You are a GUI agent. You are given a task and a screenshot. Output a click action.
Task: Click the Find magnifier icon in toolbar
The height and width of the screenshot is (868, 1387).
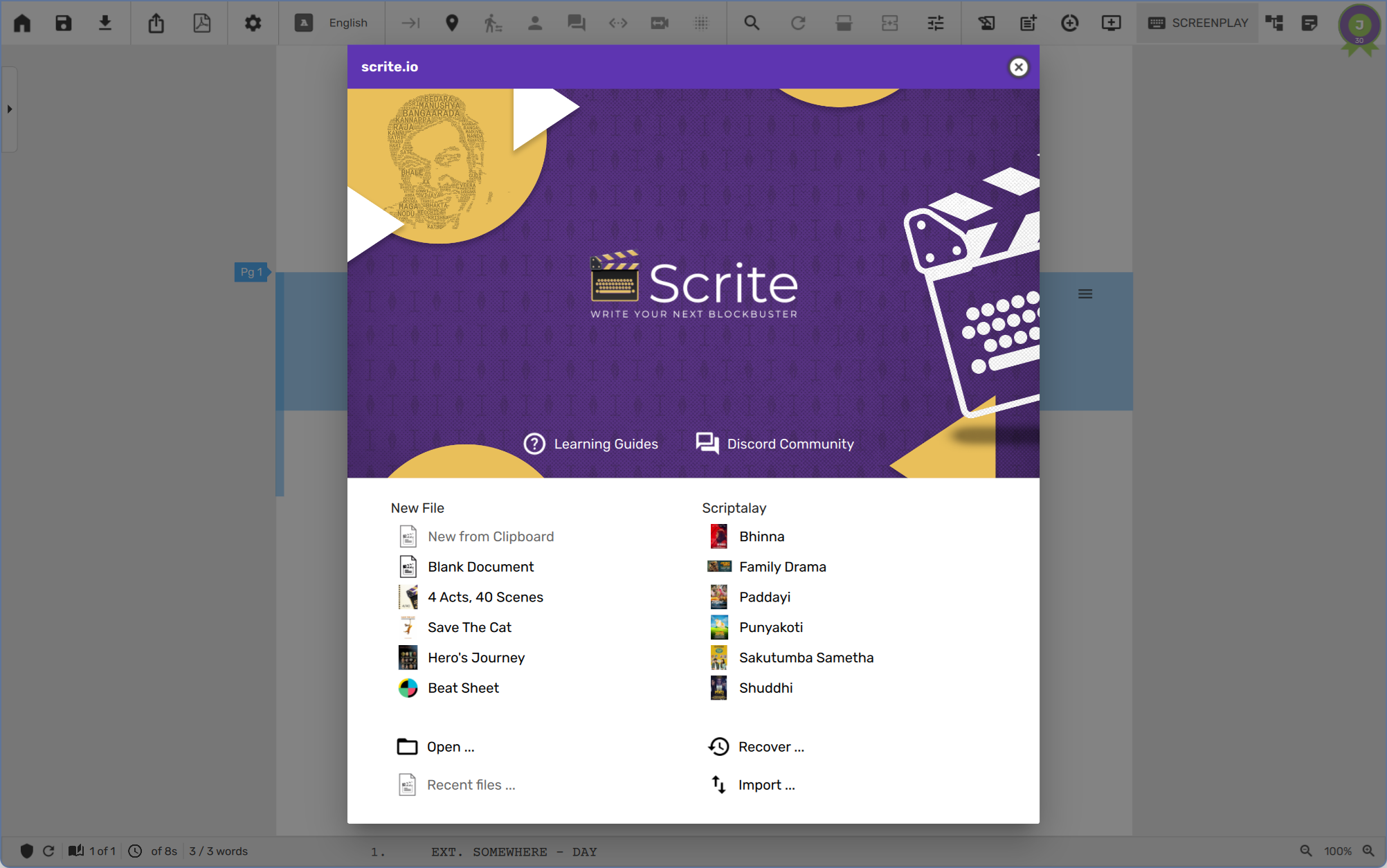coord(752,23)
